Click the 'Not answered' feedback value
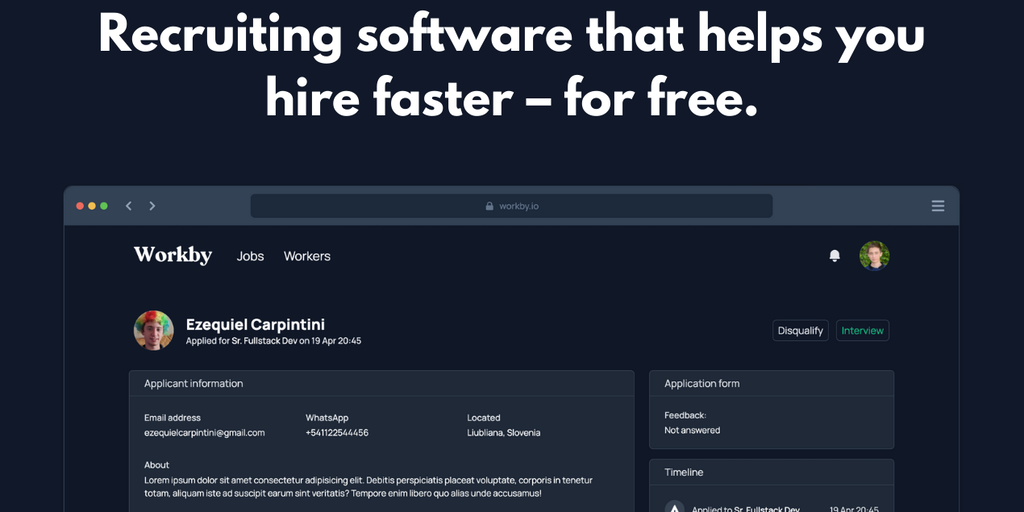The image size is (1024, 512). coord(692,430)
